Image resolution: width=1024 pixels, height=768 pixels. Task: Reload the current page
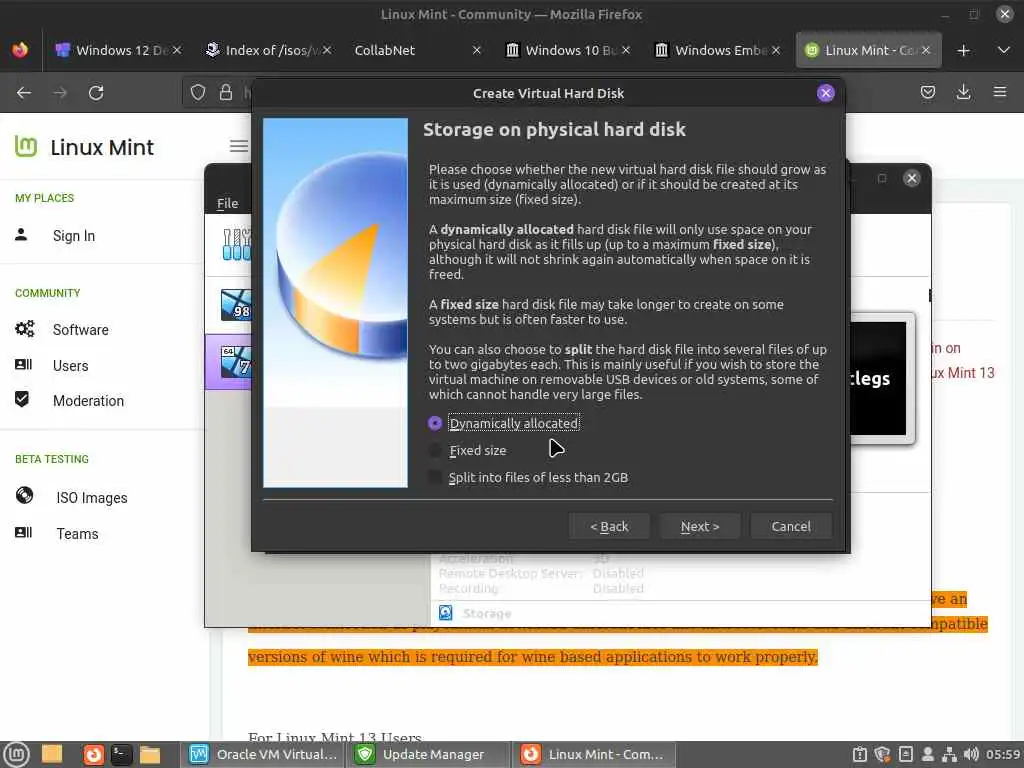point(96,93)
